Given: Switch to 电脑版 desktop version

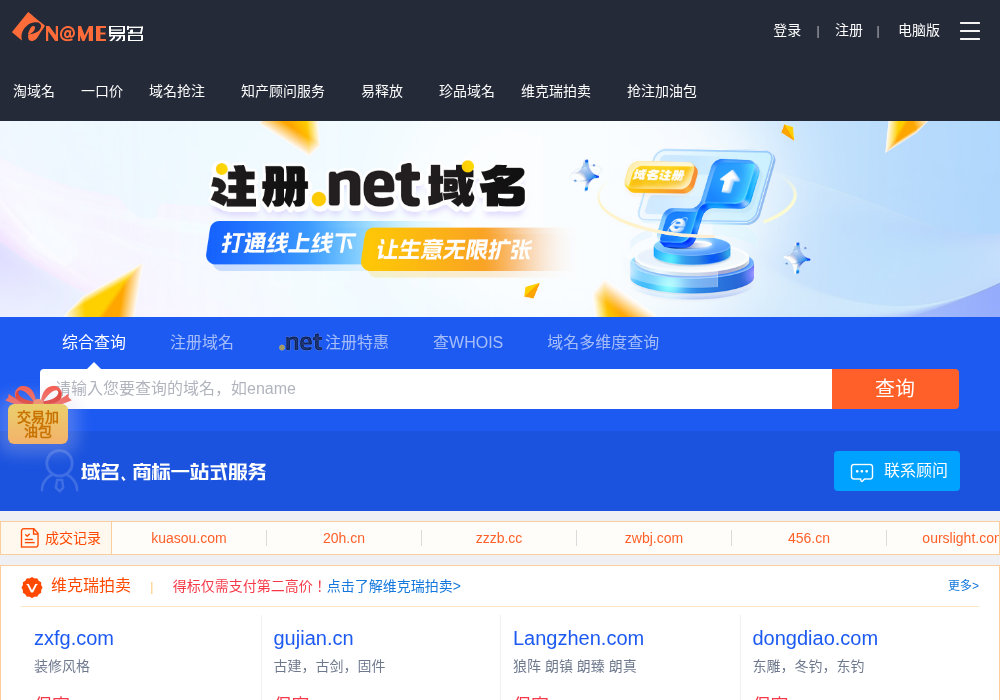Looking at the screenshot, I should coord(918,31).
